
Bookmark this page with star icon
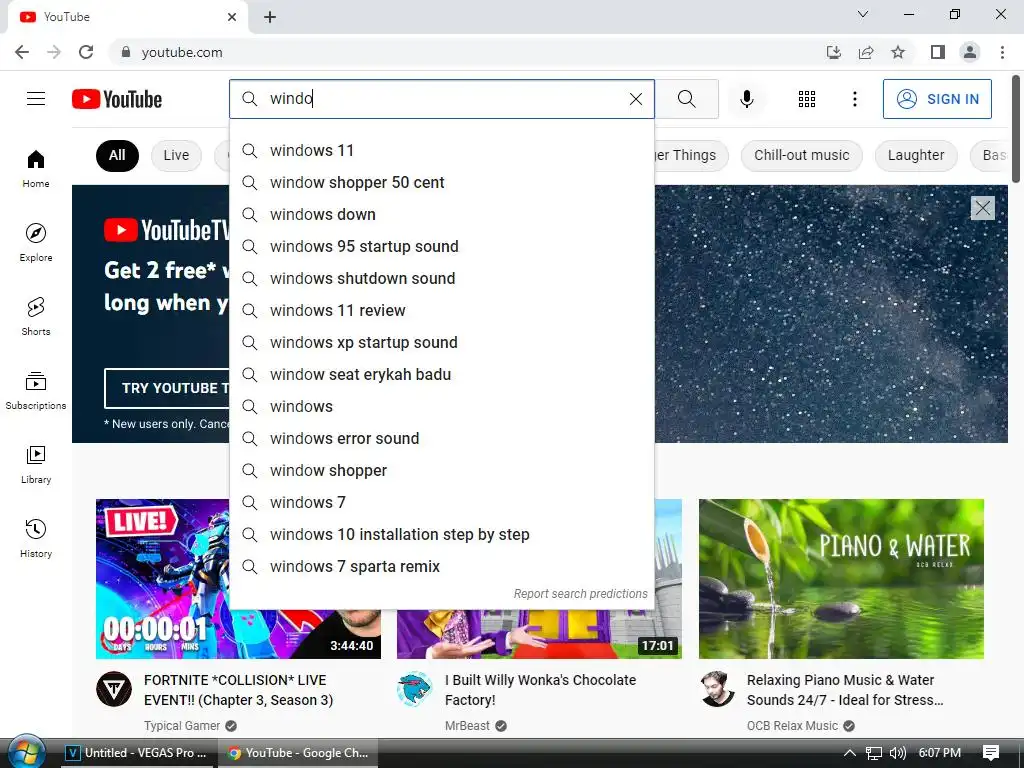[x=898, y=52]
